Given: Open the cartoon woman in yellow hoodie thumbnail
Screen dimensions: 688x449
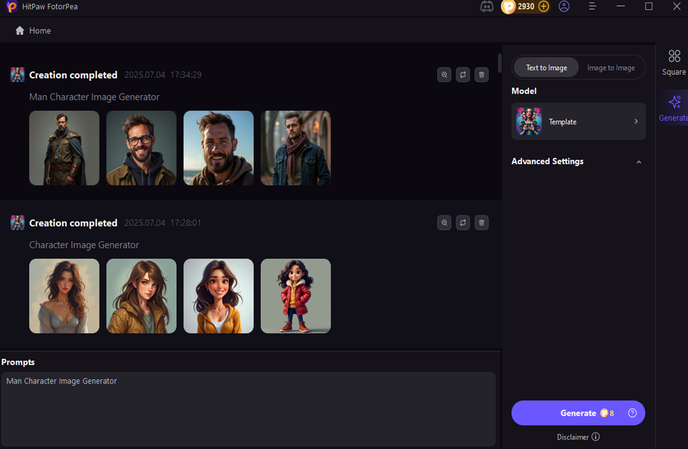Looking at the screenshot, I should (219, 296).
